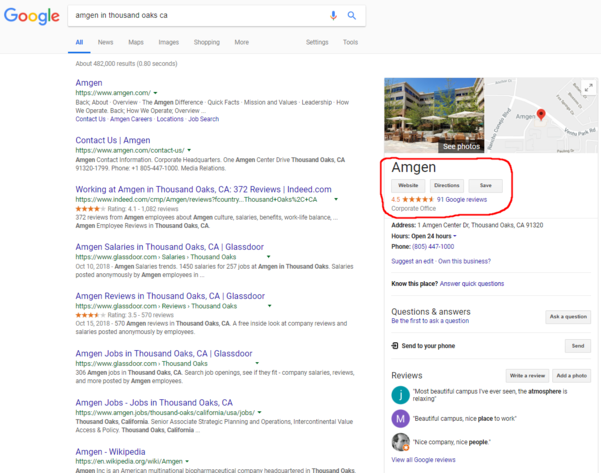Click the Contact Us sitelink
Screen dimensions: 601x473
point(90,119)
